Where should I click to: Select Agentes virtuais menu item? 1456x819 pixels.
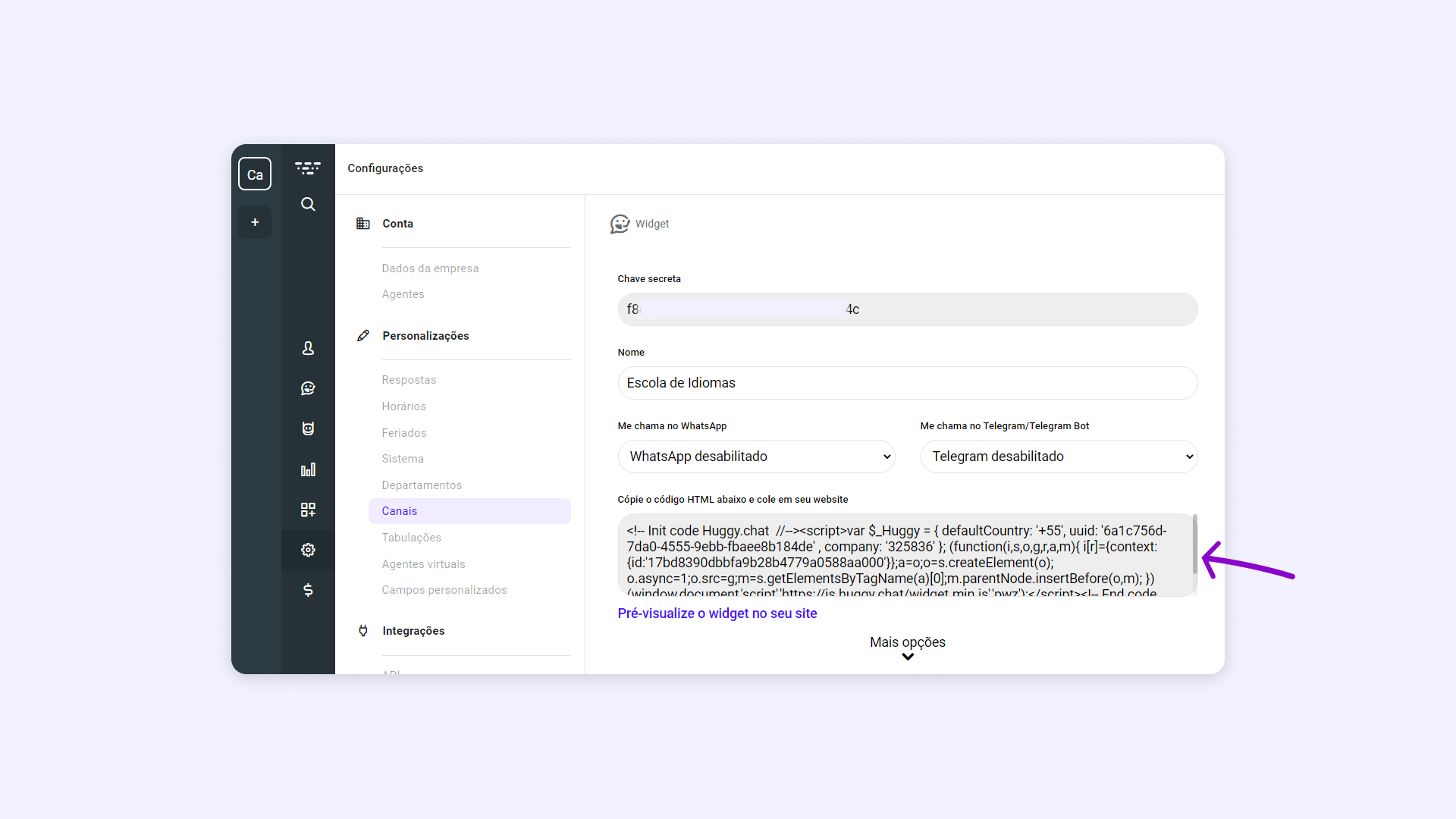[423, 564]
